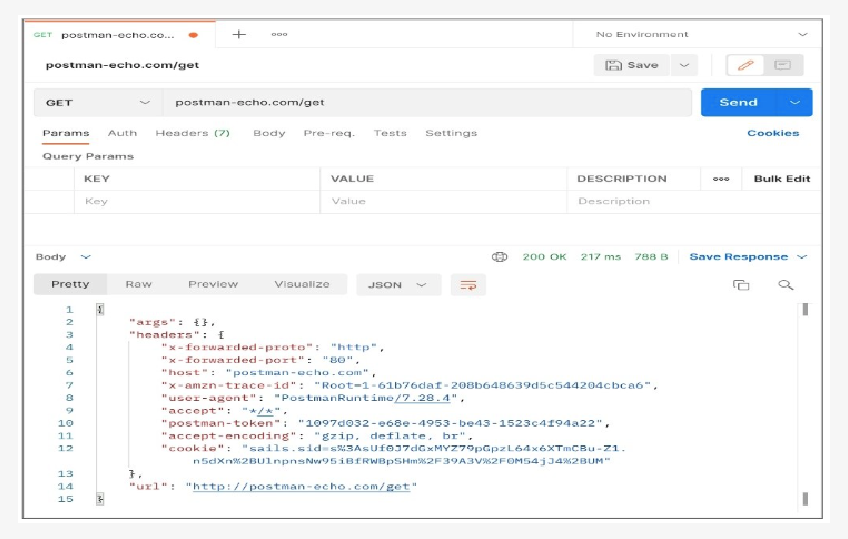Click the "postman-token" key text
848x539 pixels.
point(224,423)
